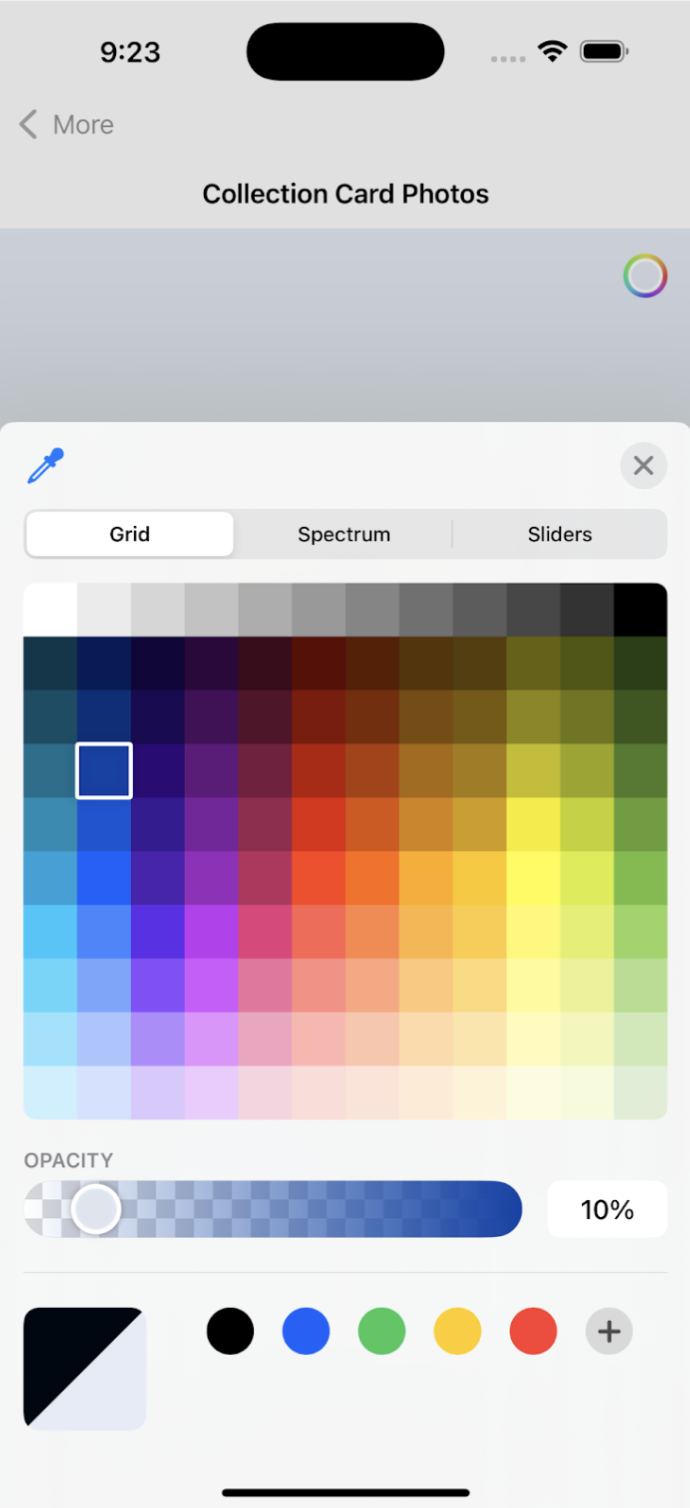Switch to the Grid tab
The image size is (690, 1508).
click(130, 534)
